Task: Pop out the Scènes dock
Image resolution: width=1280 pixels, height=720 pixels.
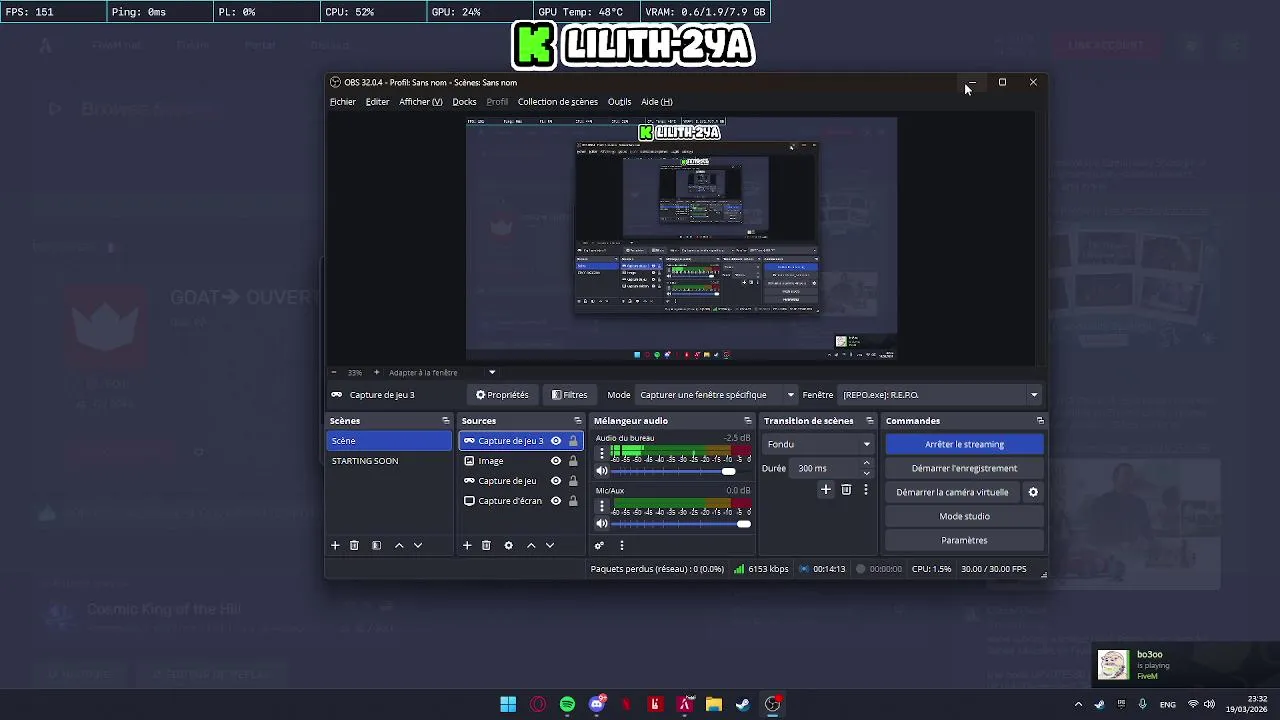Action: tap(446, 421)
